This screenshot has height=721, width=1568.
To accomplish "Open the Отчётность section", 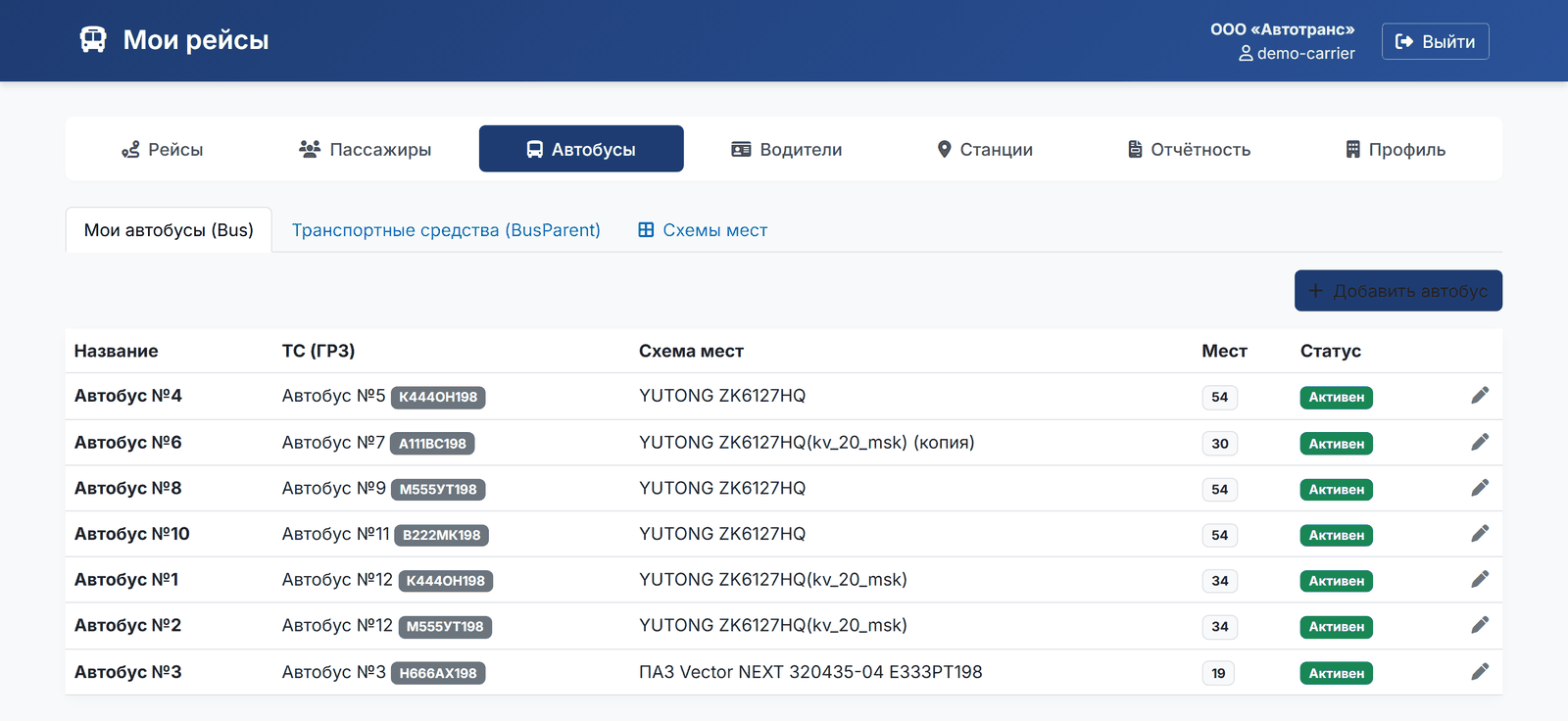I will coord(1189,149).
